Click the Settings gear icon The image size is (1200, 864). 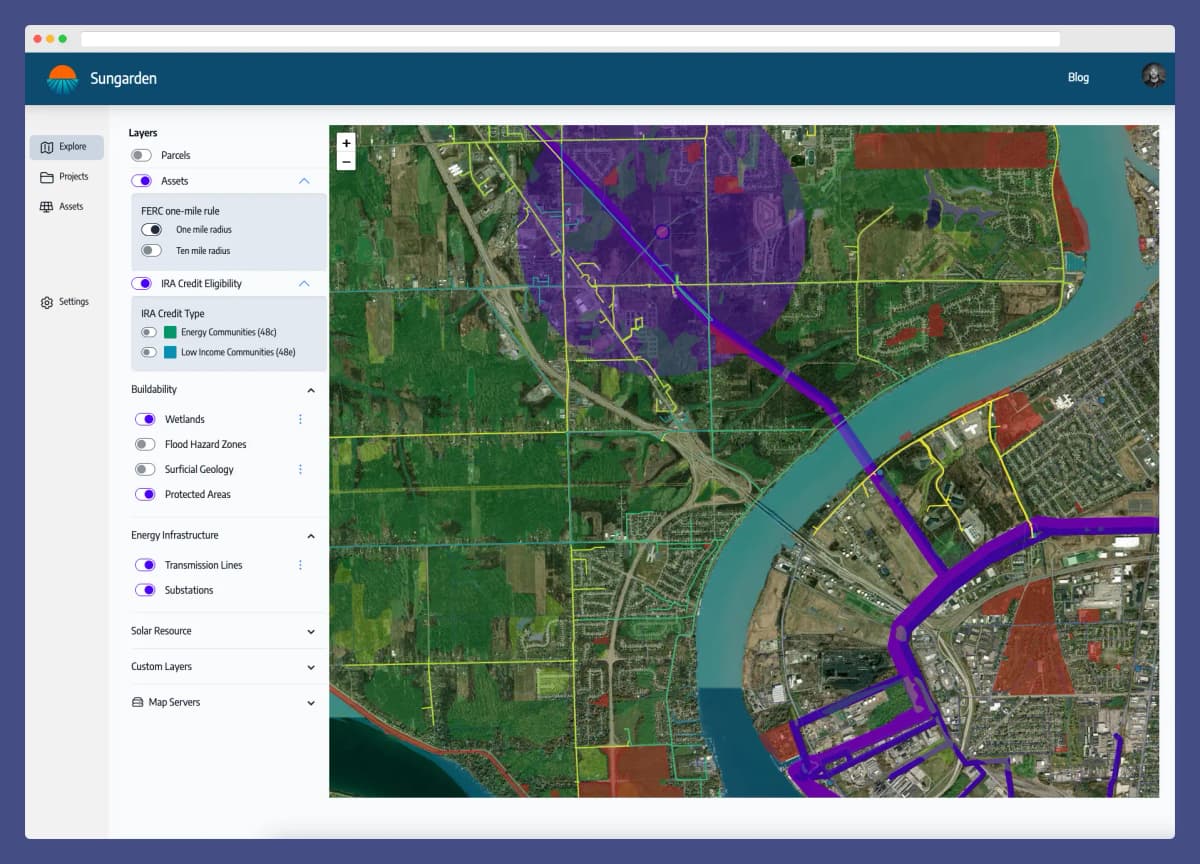pos(47,302)
